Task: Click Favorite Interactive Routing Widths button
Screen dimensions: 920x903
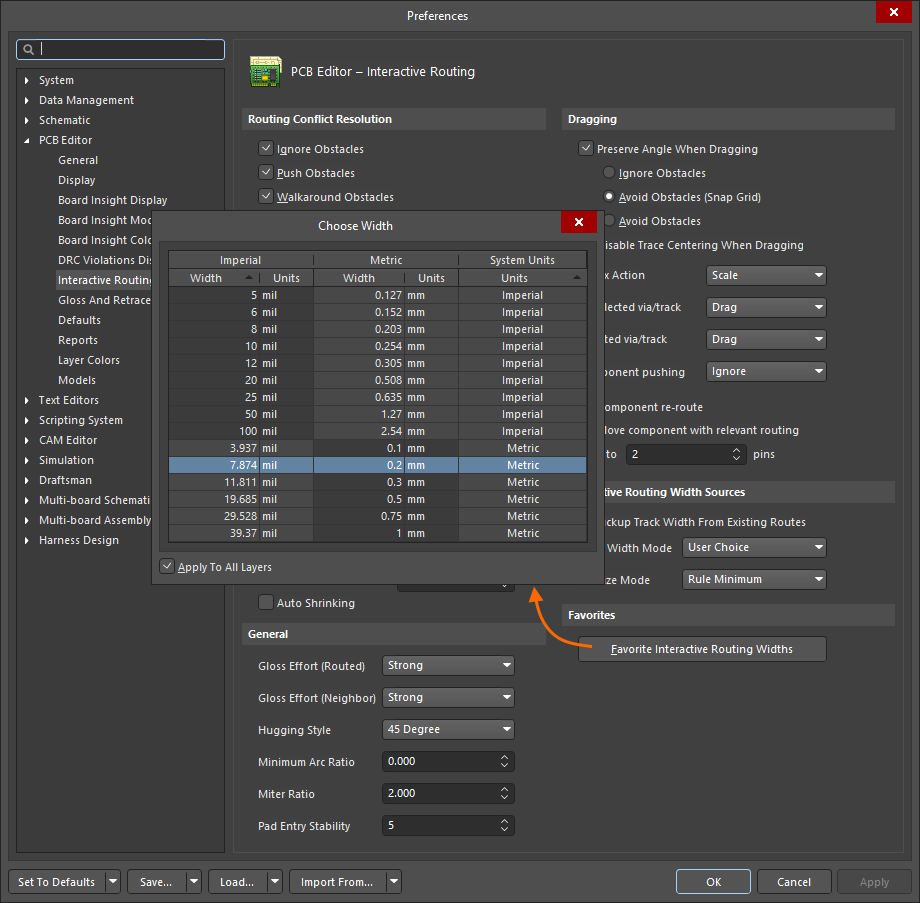Action: pyautogui.click(x=702, y=649)
